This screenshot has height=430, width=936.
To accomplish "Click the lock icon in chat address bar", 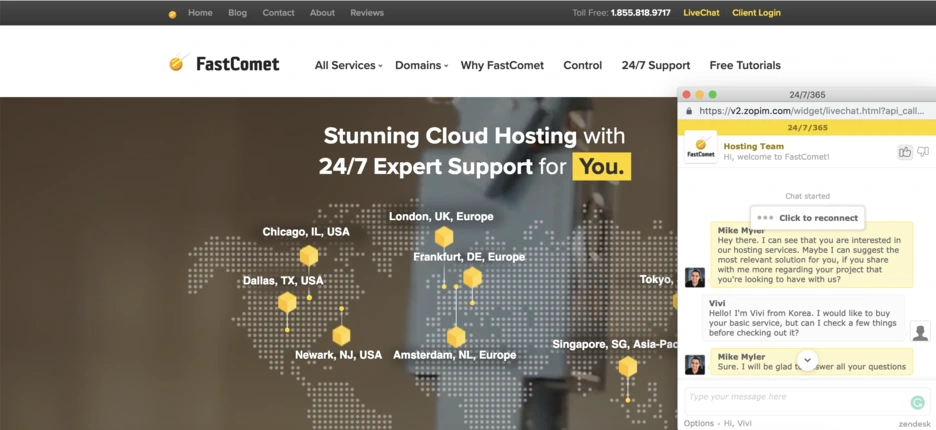I will point(689,110).
